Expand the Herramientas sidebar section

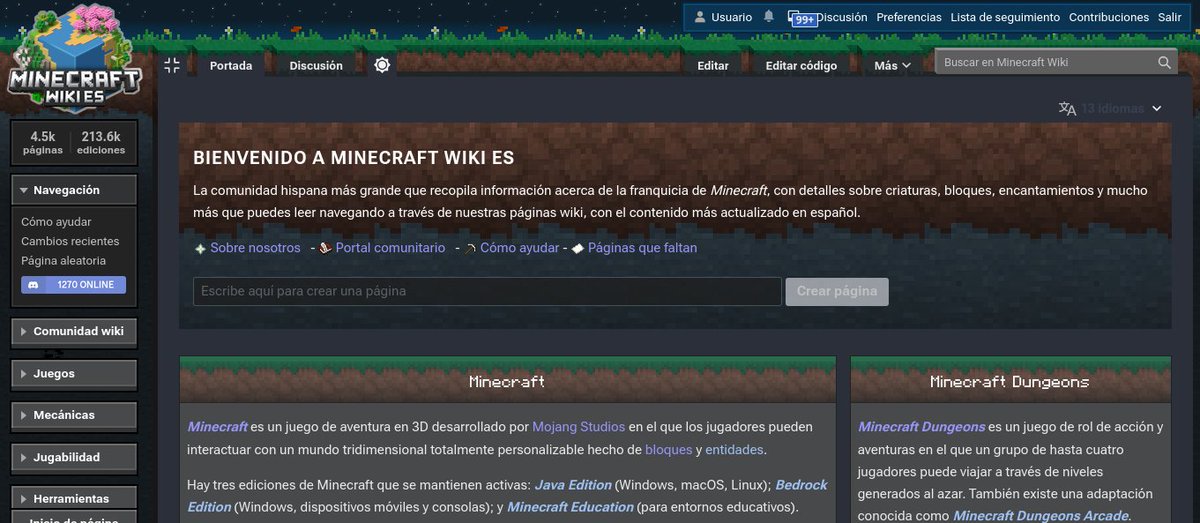[x=73, y=498]
